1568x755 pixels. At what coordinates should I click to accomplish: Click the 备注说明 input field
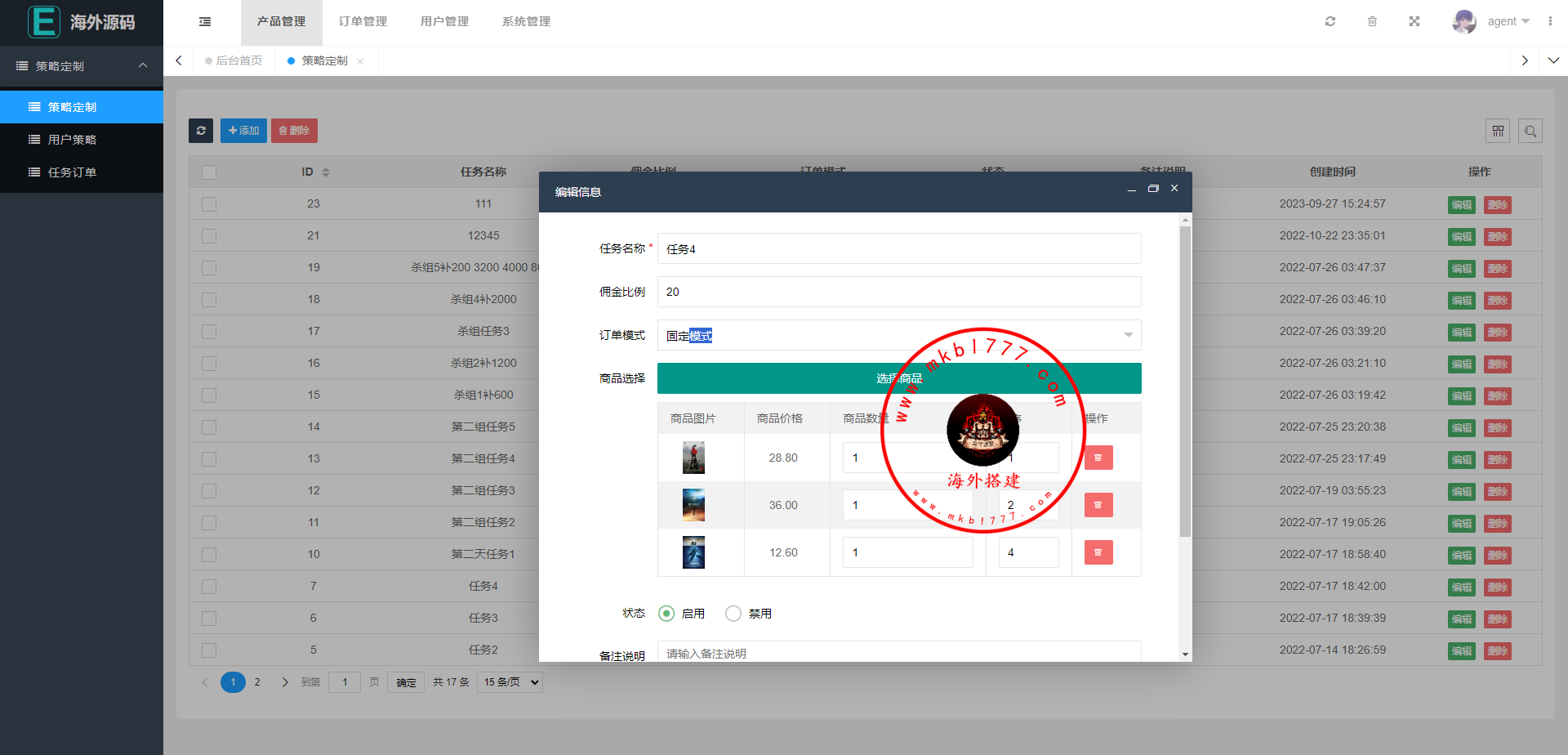click(x=899, y=652)
